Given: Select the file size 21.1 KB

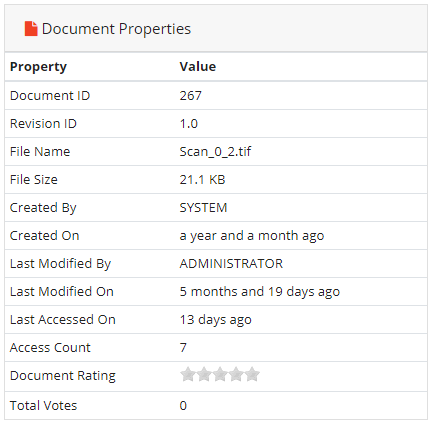Looking at the screenshot, I should [x=202, y=180].
